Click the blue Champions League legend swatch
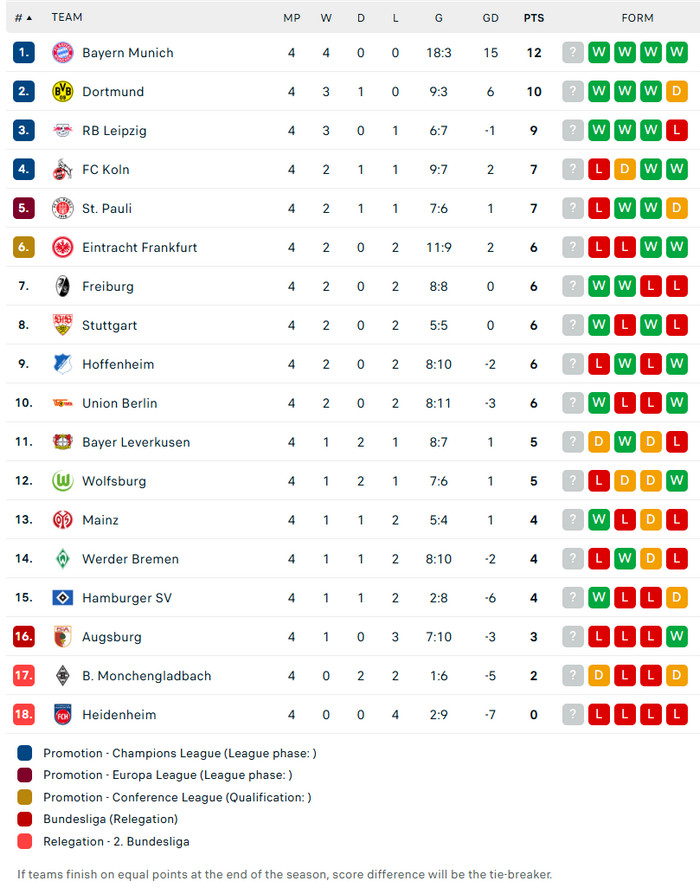 pos(25,753)
